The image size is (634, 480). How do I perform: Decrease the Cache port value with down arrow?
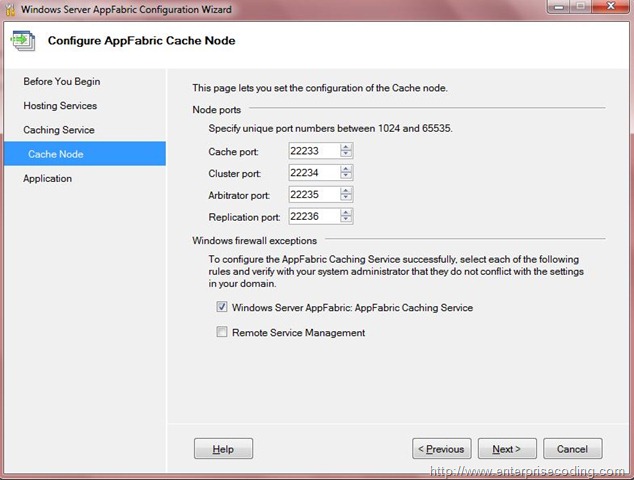pos(346,154)
